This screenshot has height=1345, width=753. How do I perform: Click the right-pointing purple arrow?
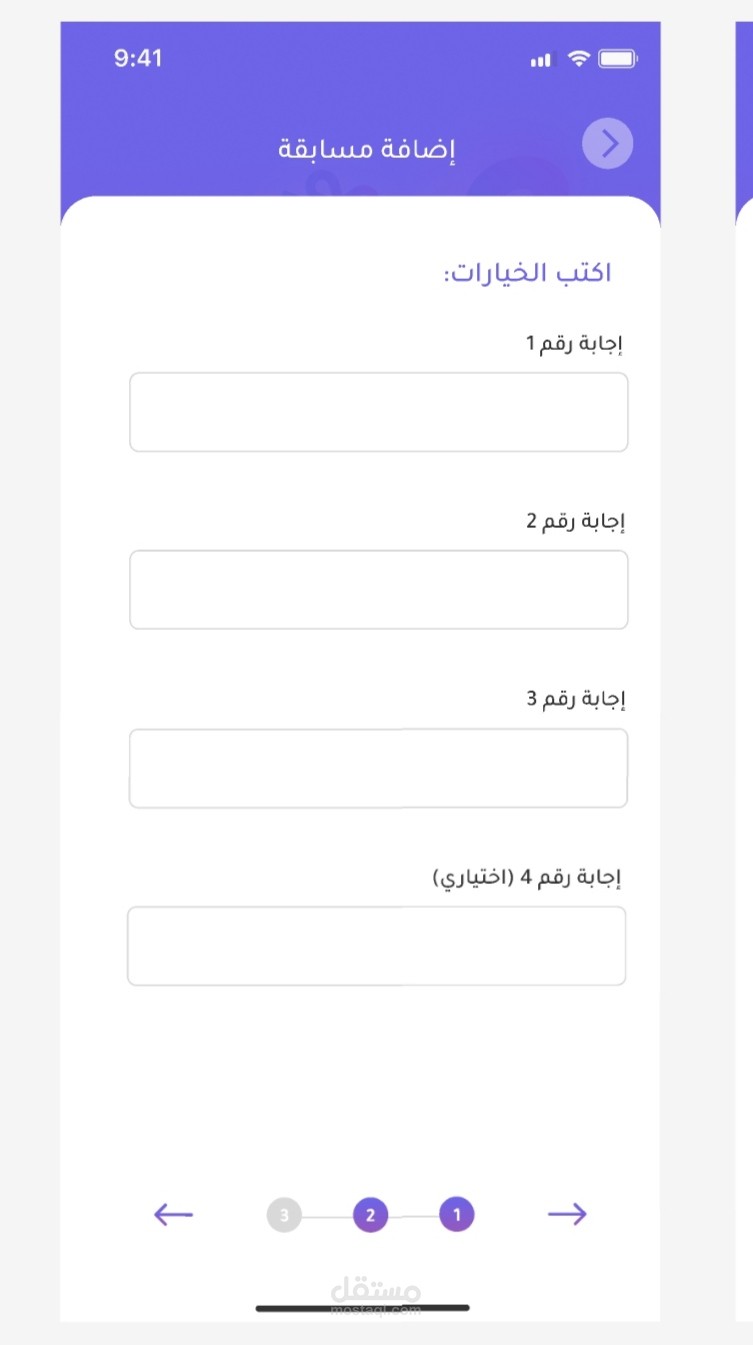tap(567, 1214)
